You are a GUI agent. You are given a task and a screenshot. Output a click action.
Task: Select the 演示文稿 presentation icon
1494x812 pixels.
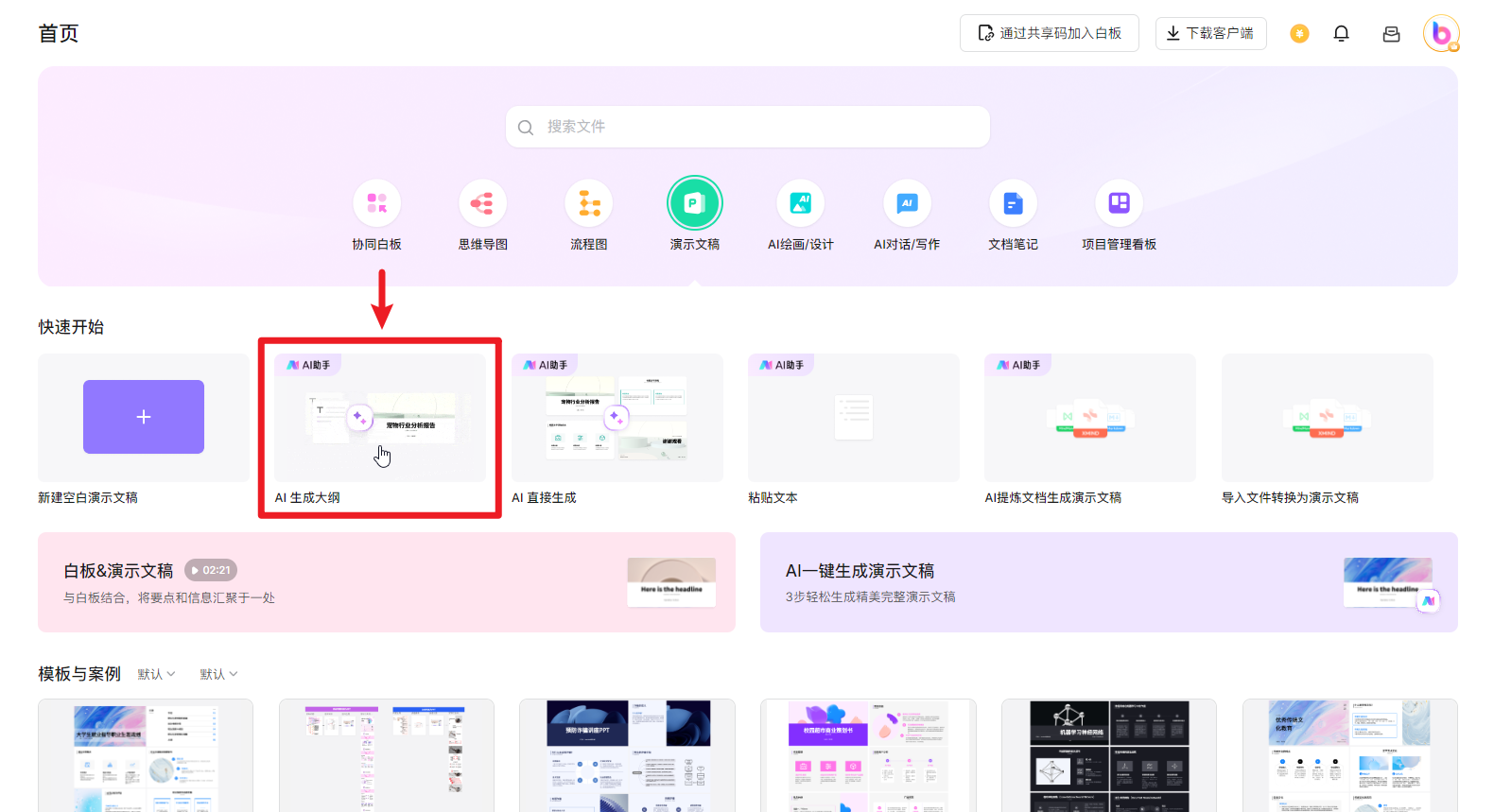click(x=695, y=203)
